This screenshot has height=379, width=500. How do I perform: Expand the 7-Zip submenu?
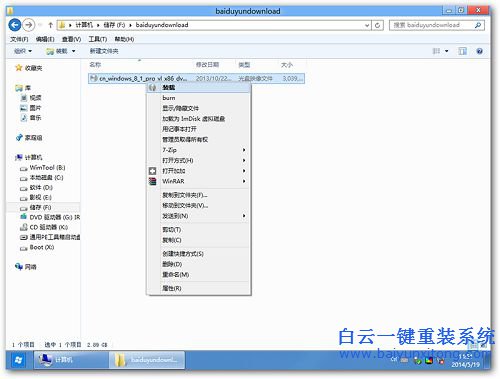(199, 150)
